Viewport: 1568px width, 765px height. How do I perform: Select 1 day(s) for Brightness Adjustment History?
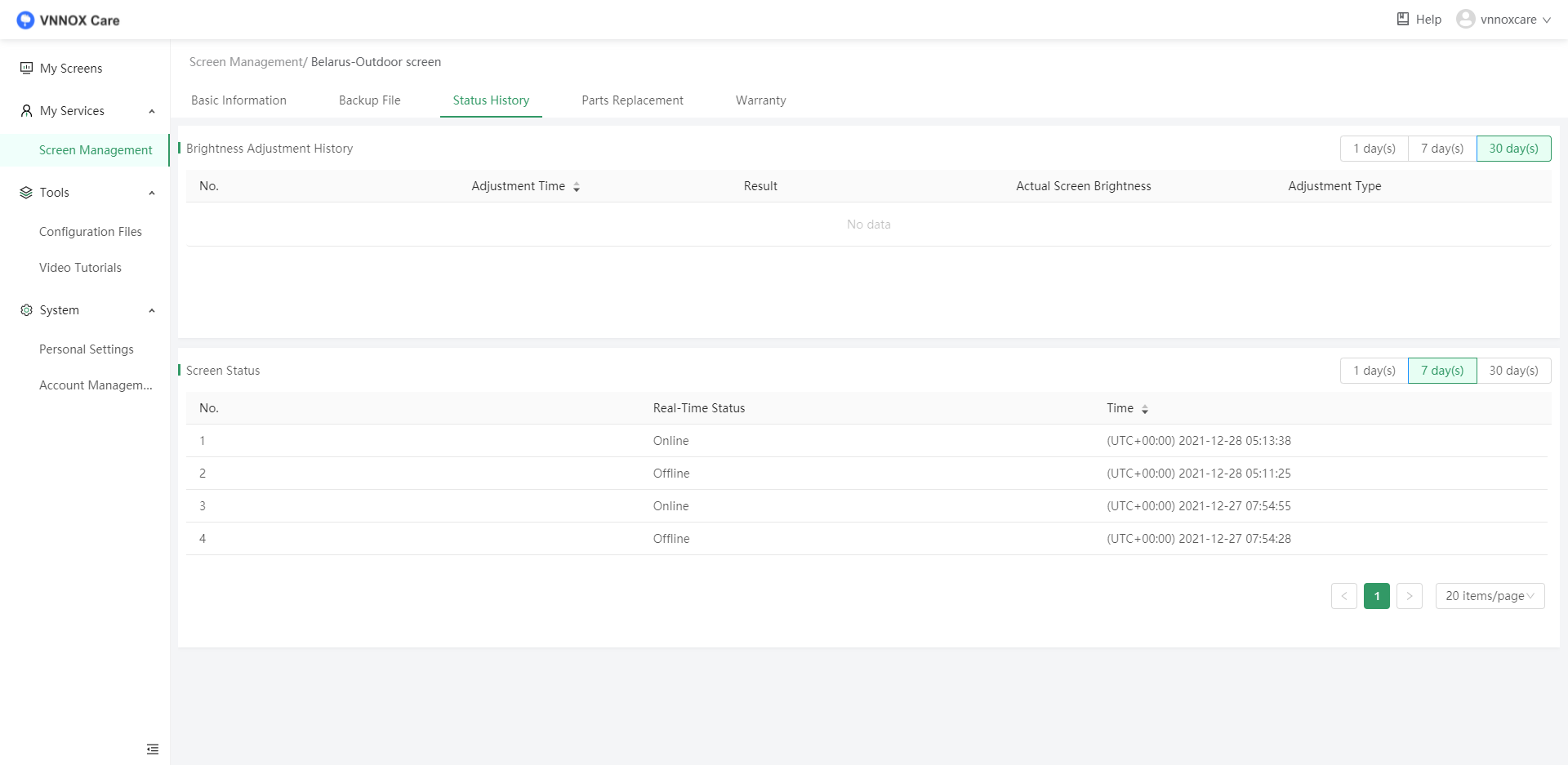tap(1374, 149)
